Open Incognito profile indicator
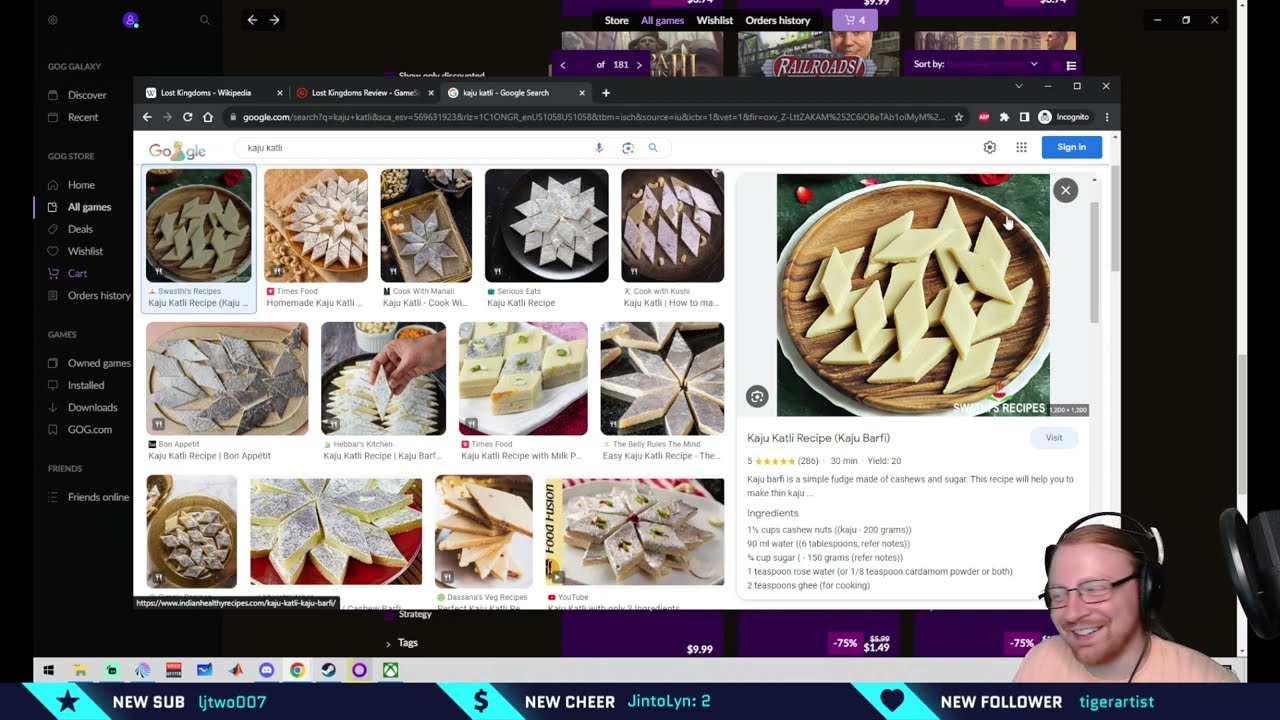 (x=1063, y=117)
